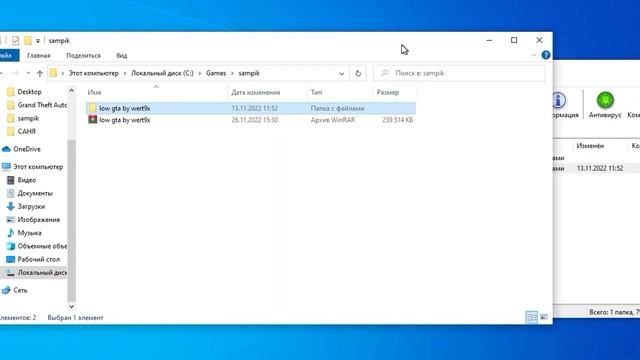Click Папка с файлами type cell

pos(337,108)
